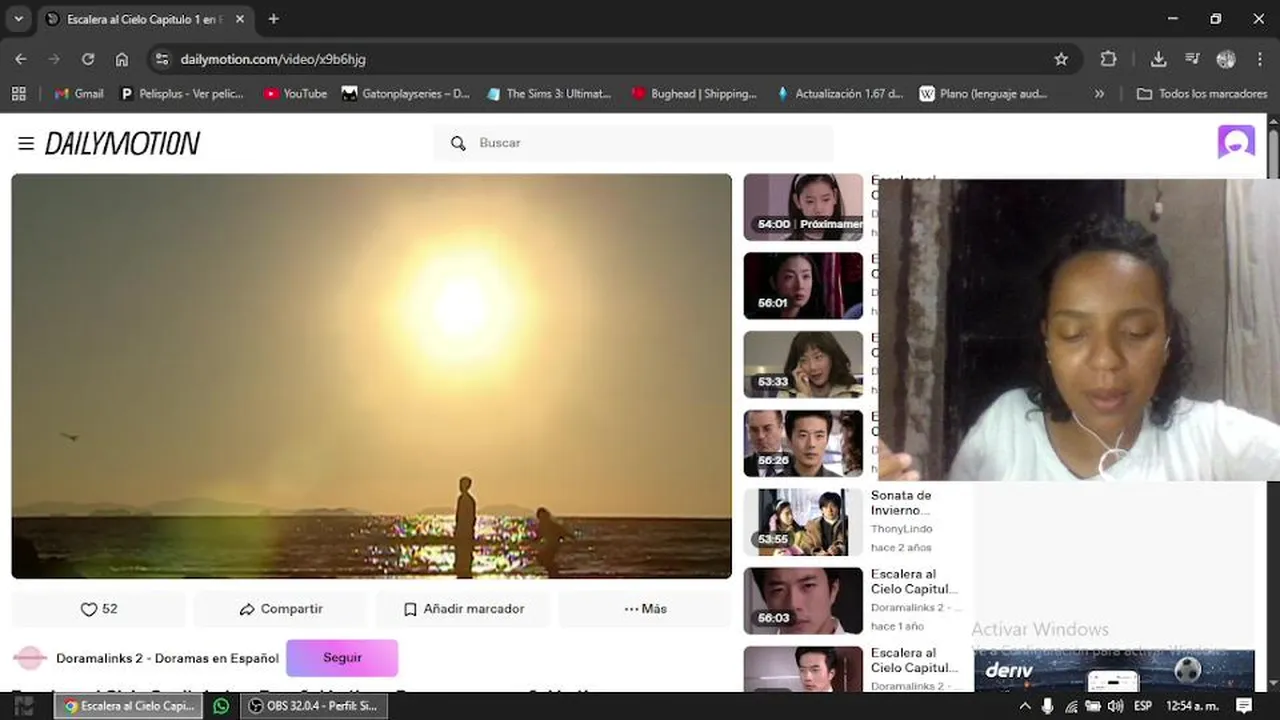Viewport: 1280px width, 720px height.
Task: Open the 56:03 video thumbnail
Action: 803,601
